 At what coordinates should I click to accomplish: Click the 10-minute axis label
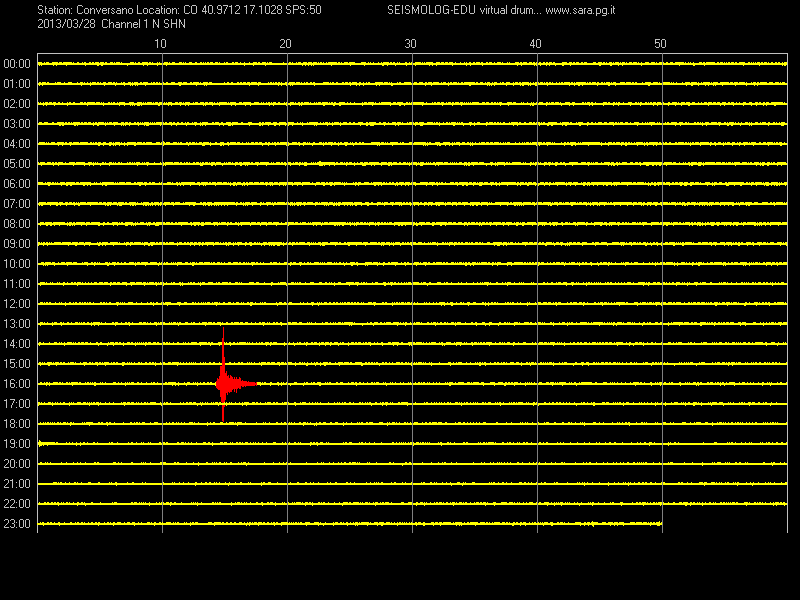tap(160, 44)
